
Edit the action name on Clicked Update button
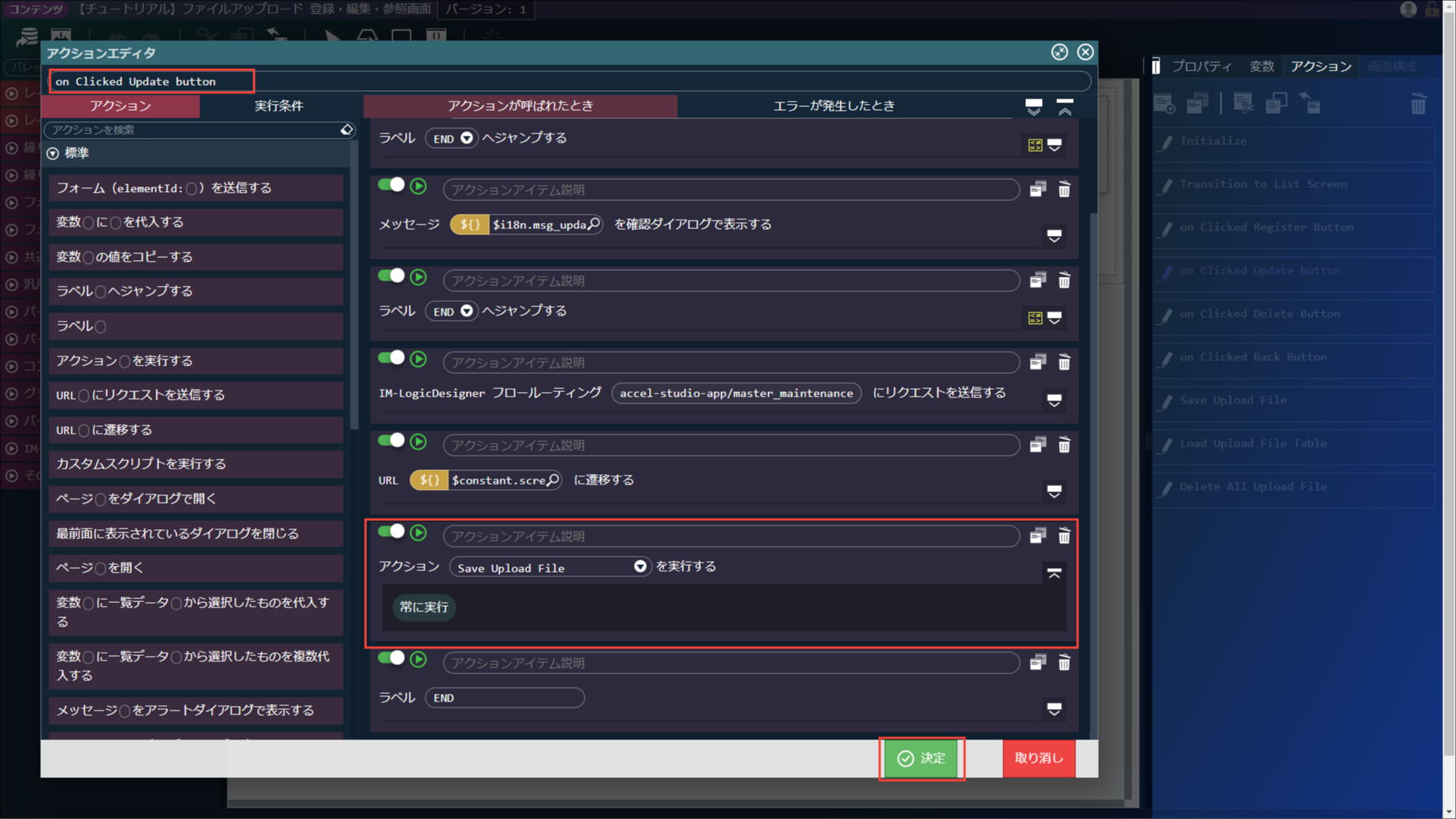570,81
